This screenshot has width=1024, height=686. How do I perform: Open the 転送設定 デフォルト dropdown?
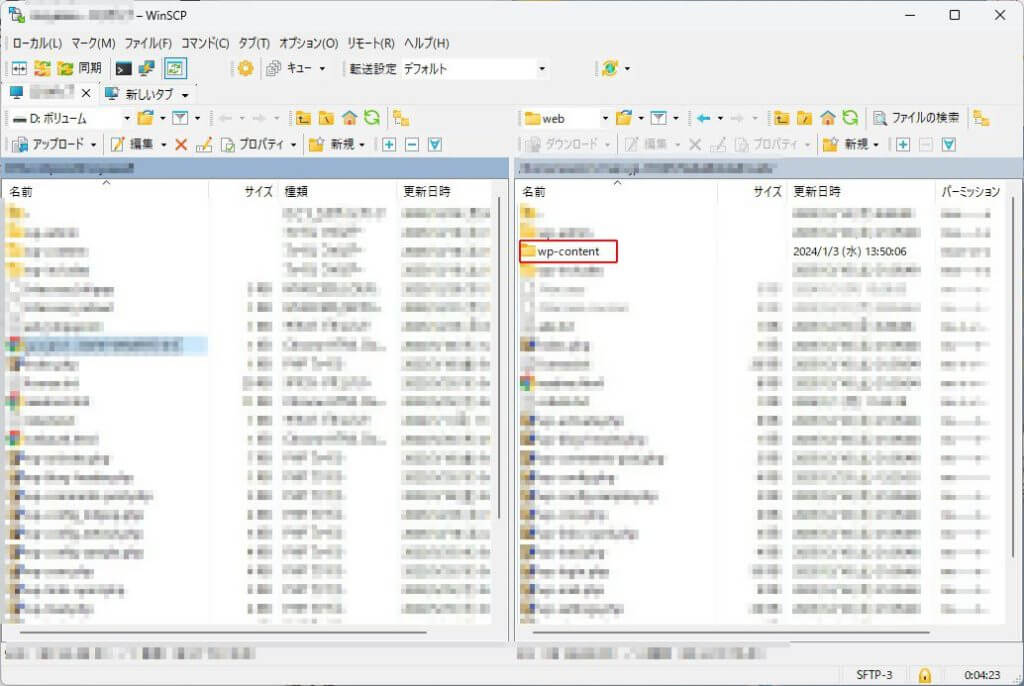coord(541,69)
